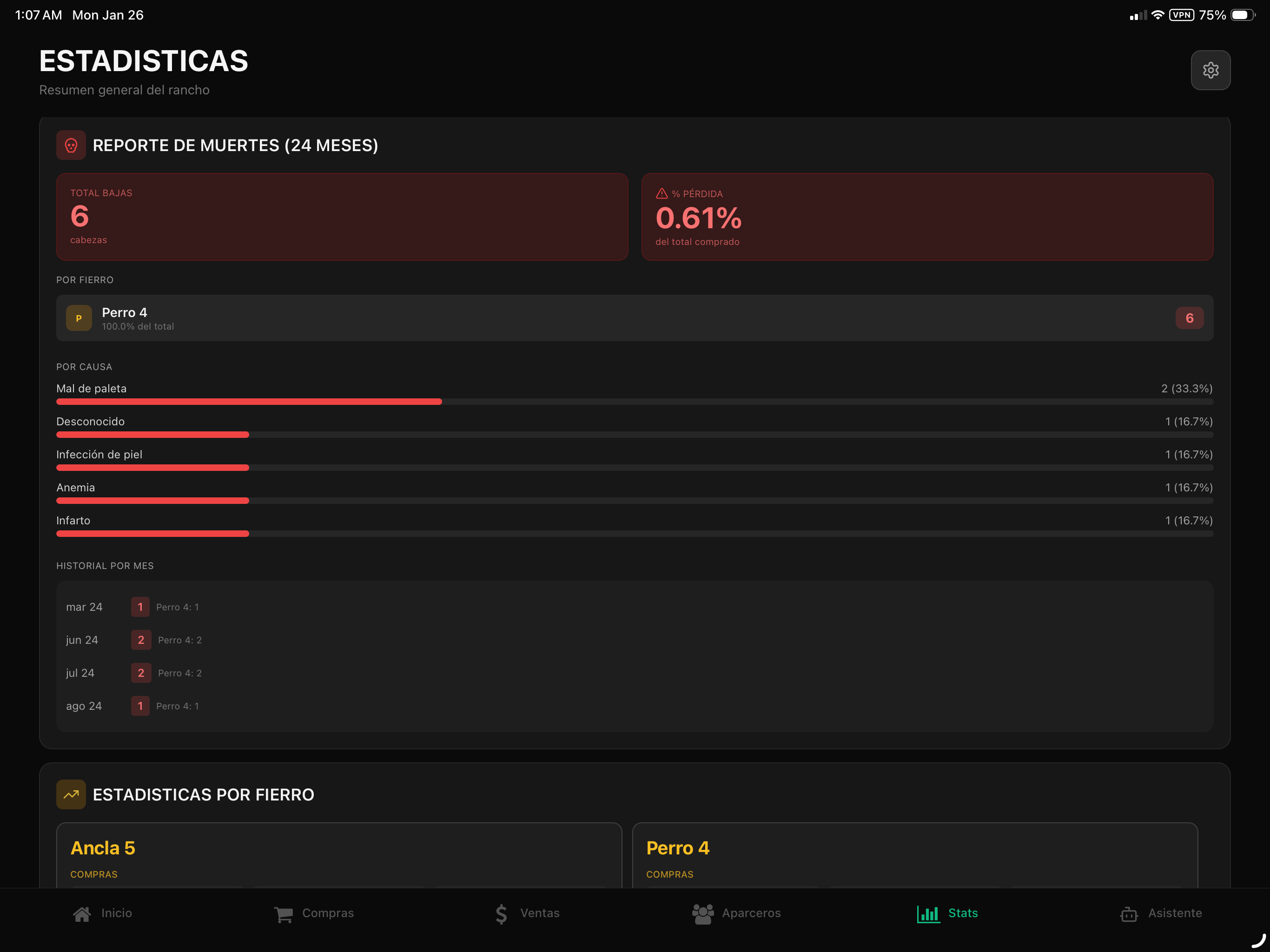Click the "1 (16.7%)" value for Infarto
The image size is (1270, 952).
coord(1189,520)
